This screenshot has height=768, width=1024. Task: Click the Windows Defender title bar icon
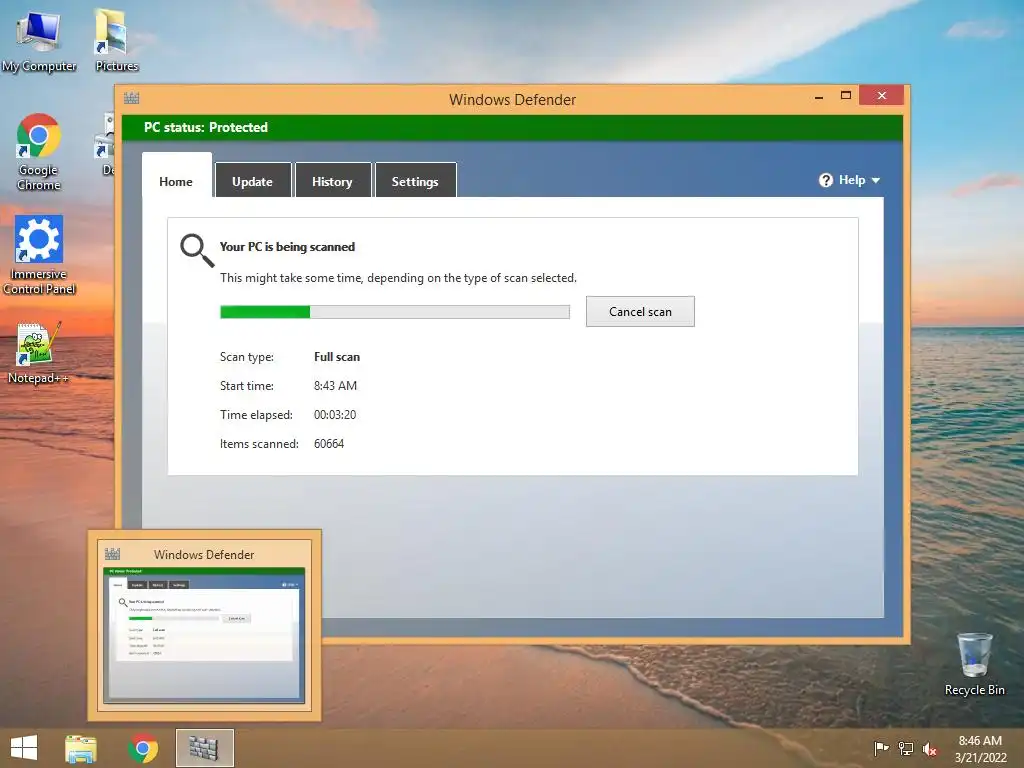pyautogui.click(x=131, y=99)
